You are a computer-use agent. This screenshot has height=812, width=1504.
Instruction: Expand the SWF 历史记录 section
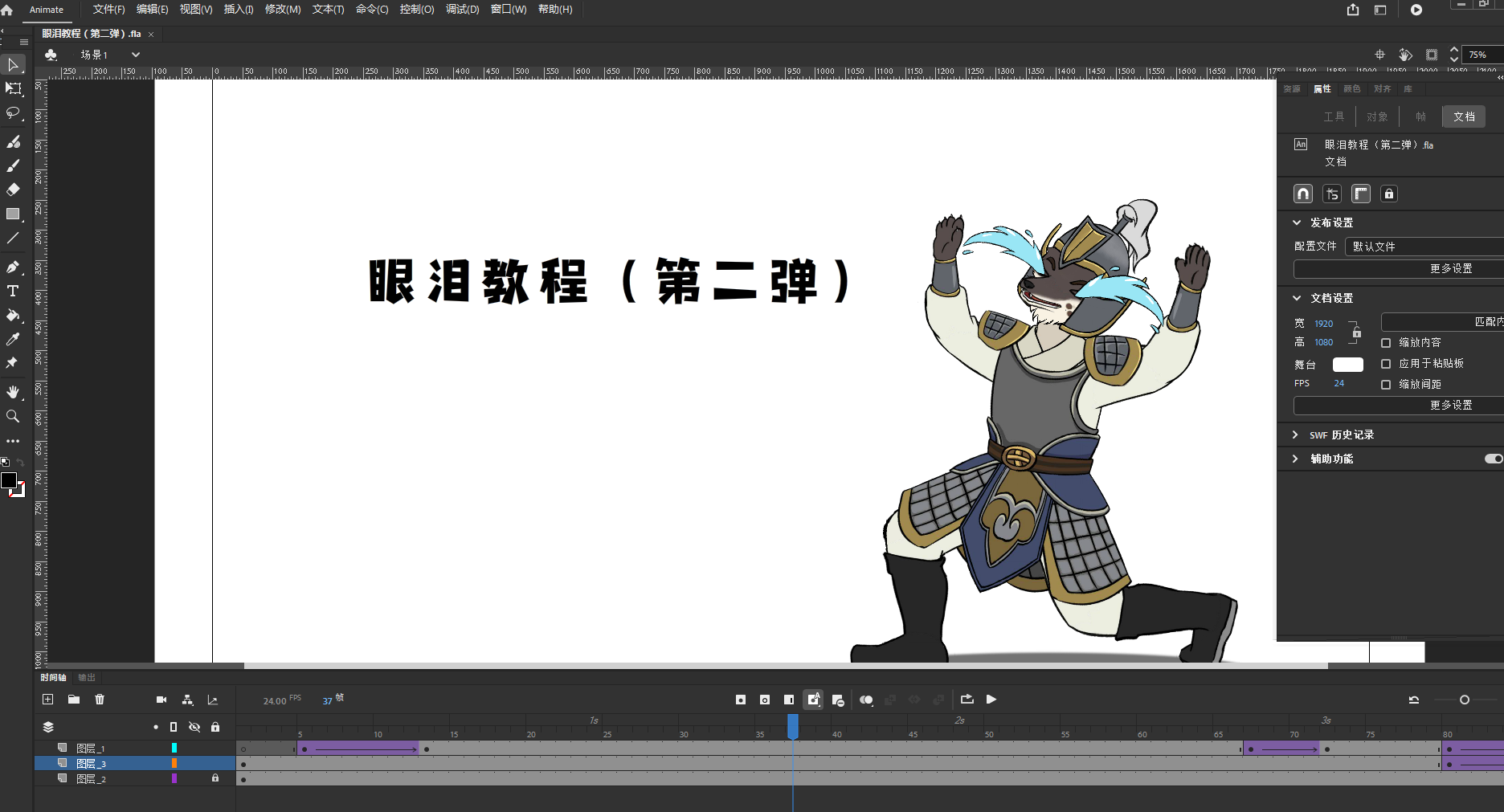[x=1295, y=435]
